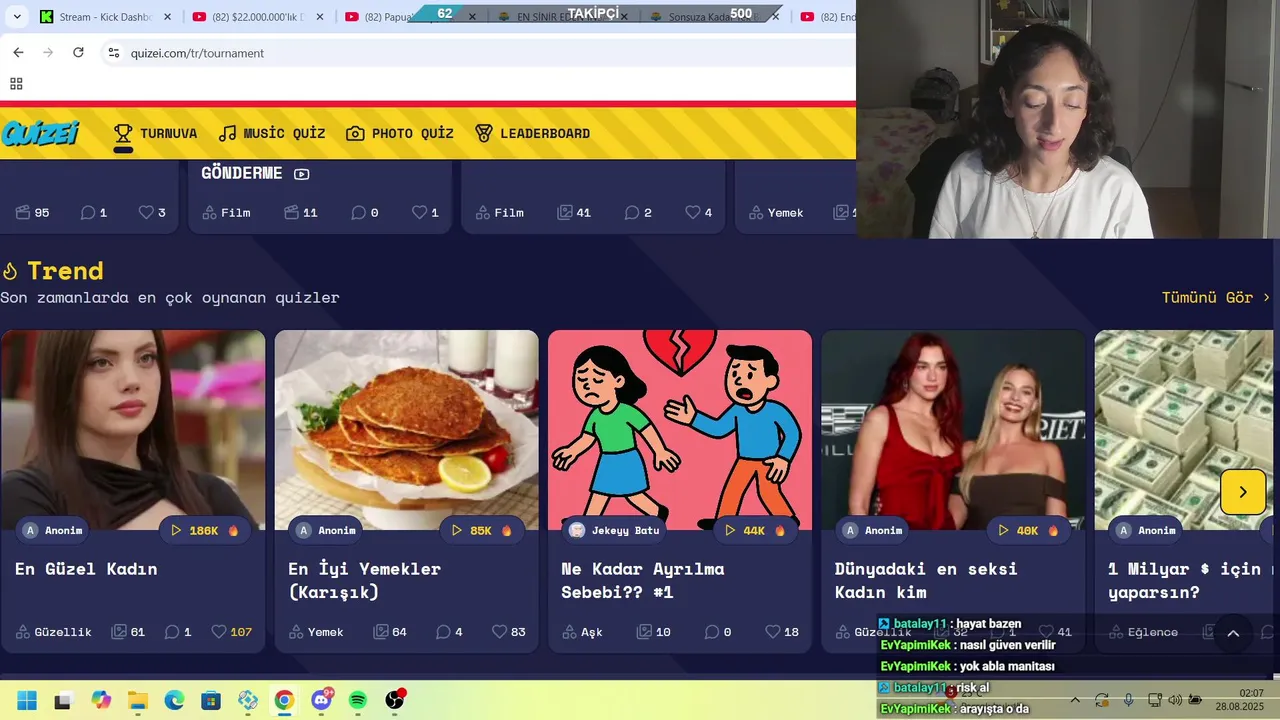Click the address bar URL
This screenshot has width=1280, height=720.
click(197, 53)
